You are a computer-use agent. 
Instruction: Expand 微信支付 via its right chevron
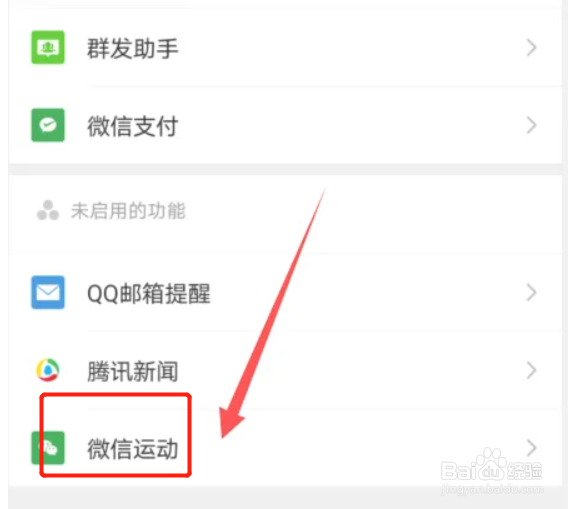coord(532,125)
